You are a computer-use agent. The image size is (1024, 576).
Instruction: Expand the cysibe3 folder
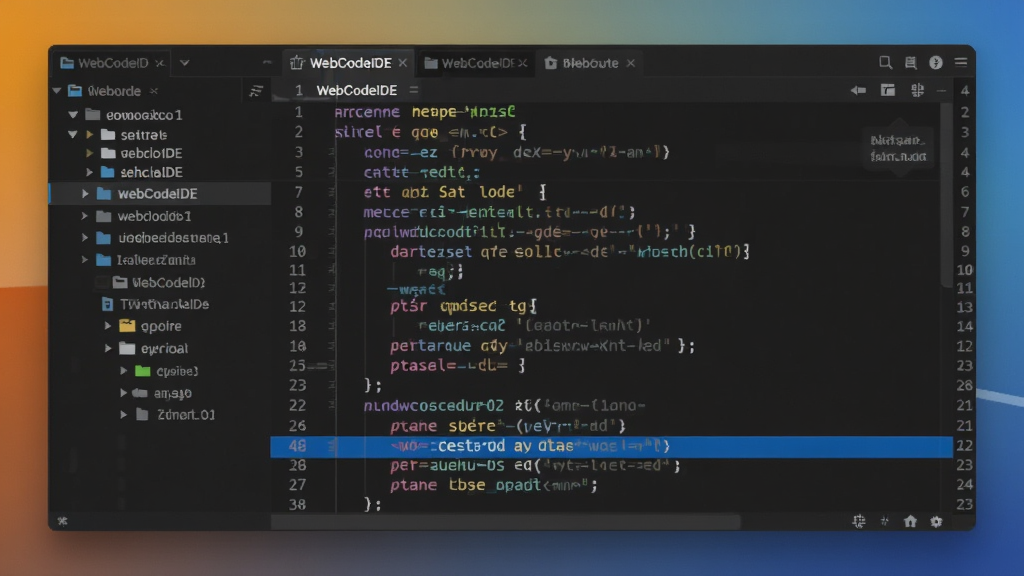[124, 371]
